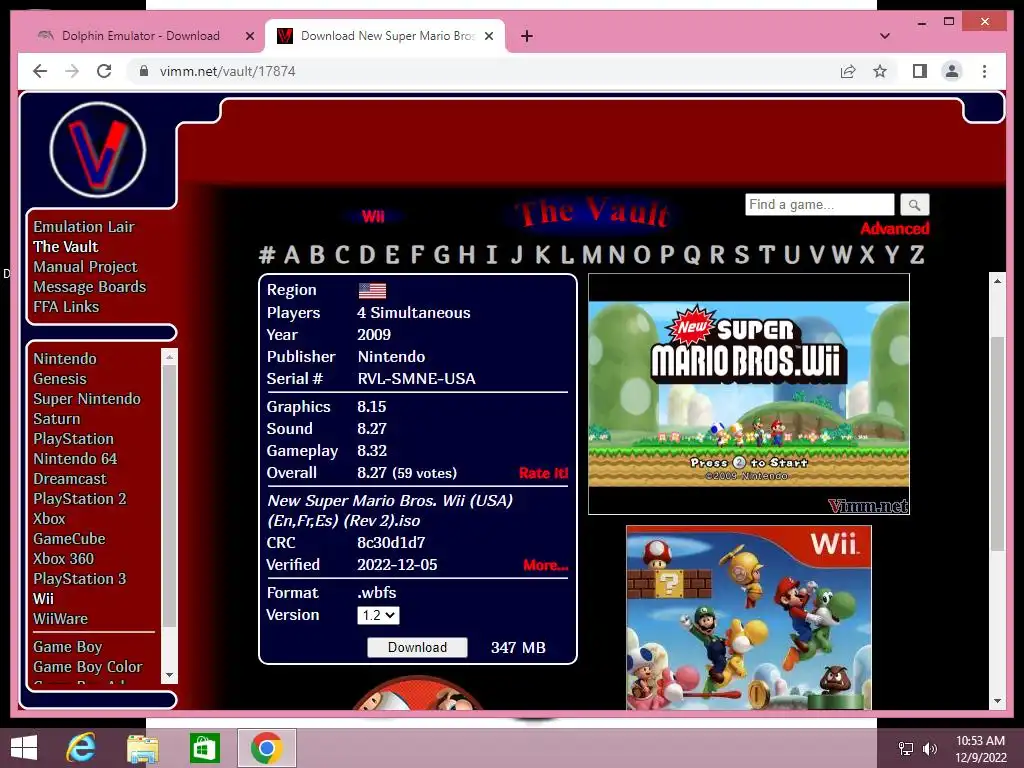Open the GameCube vault

coord(69,539)
